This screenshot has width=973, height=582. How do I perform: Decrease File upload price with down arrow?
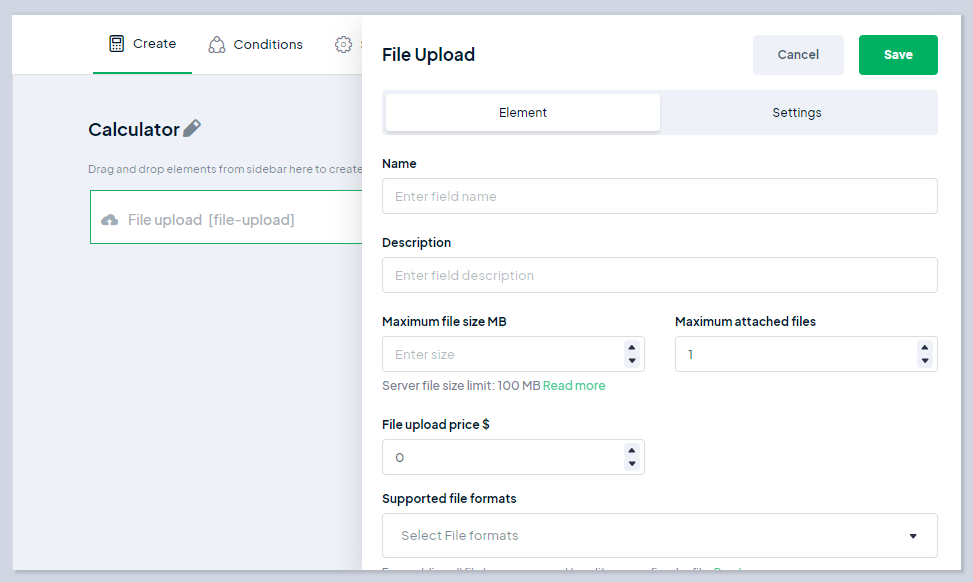[x=631, y=464]
